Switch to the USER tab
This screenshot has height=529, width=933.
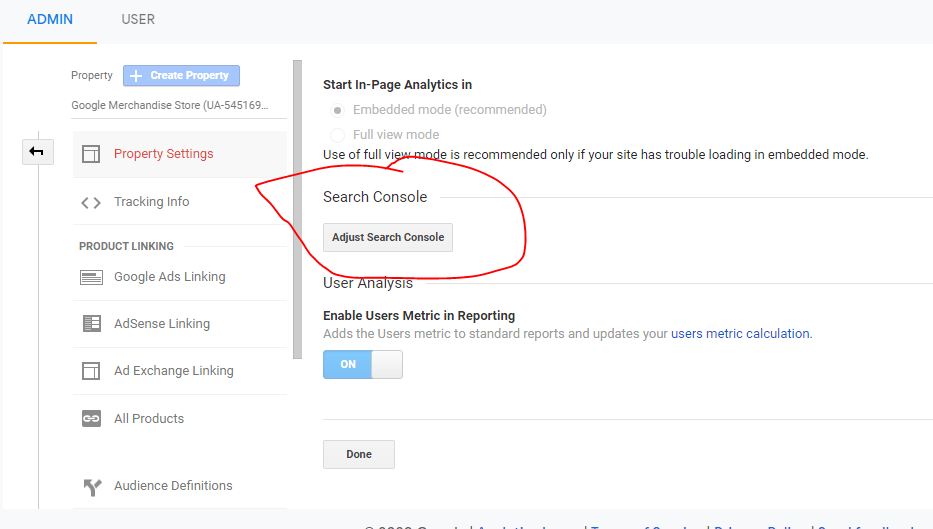coord(138,19)
